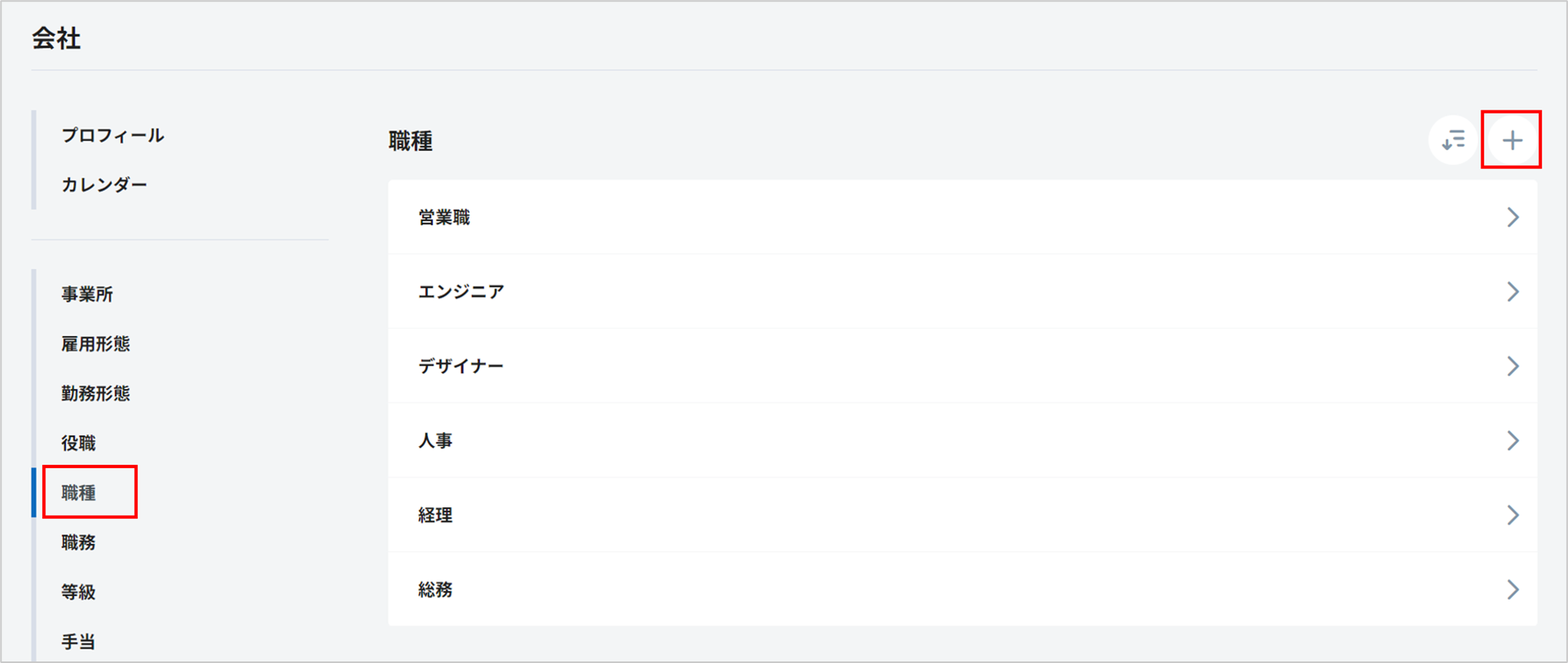
Task: Switch to 職務 in the sidebar
Action: pyautogui.click(x=78, y=542)
